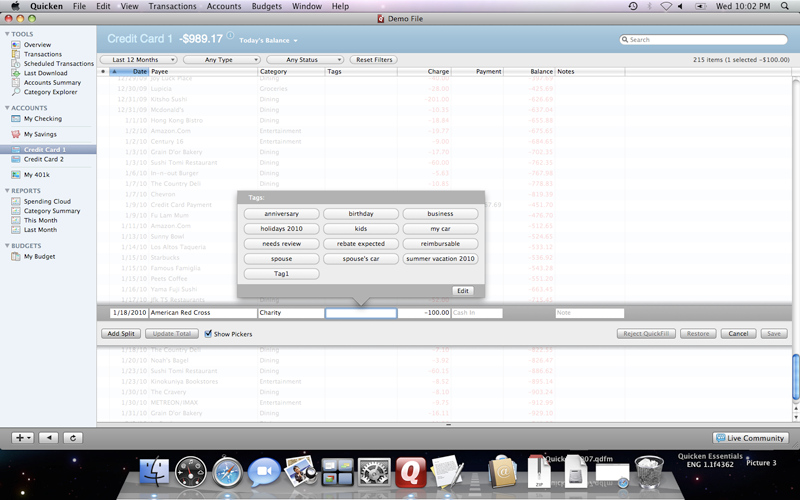Screen dimensions: 800x500
Task: Open Spotlight search magnifier in menu bar
Action: coord(785,6)
